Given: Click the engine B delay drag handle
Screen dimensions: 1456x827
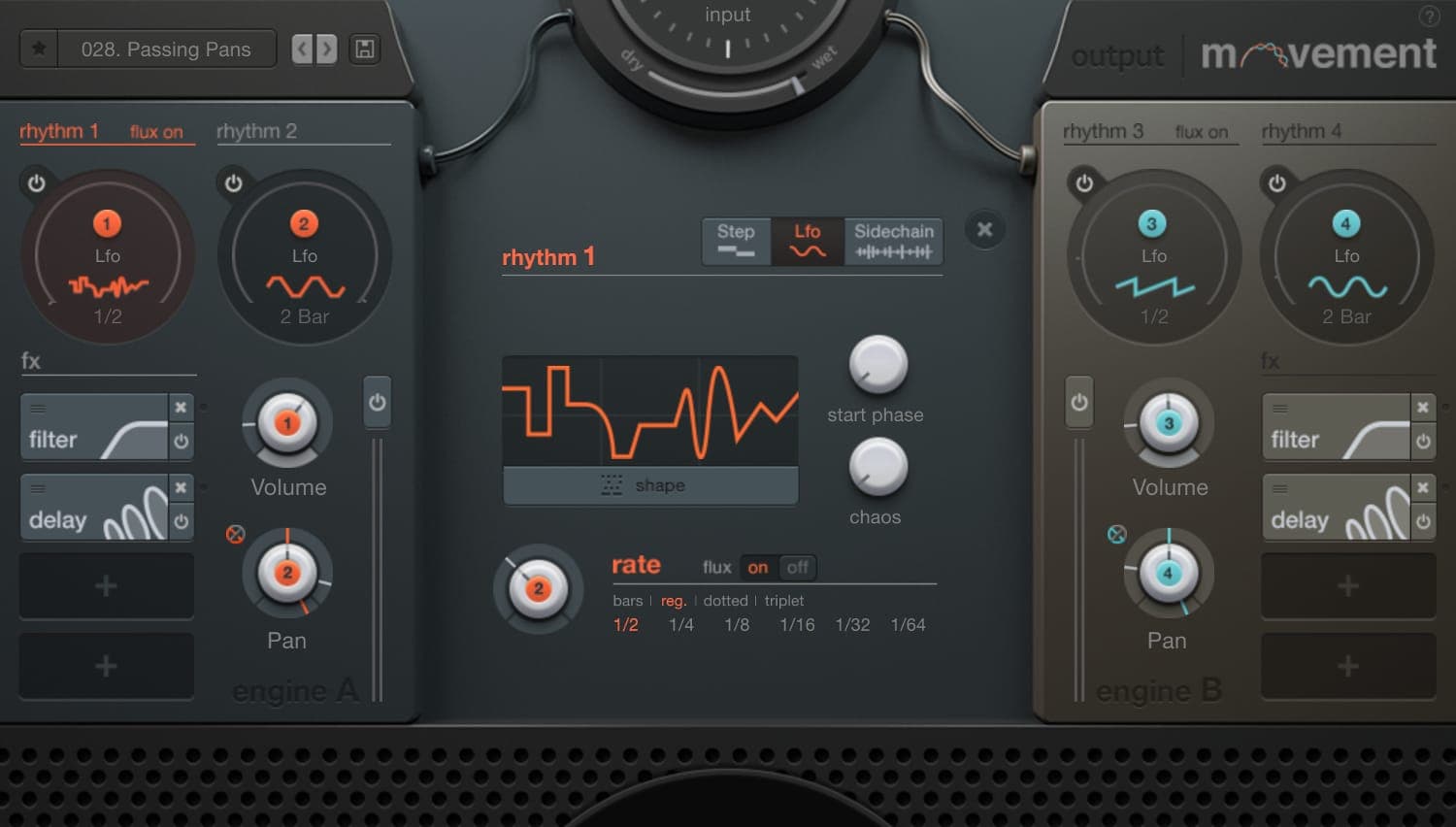Looking at the screenshot, I should (x=1280, y=488).
